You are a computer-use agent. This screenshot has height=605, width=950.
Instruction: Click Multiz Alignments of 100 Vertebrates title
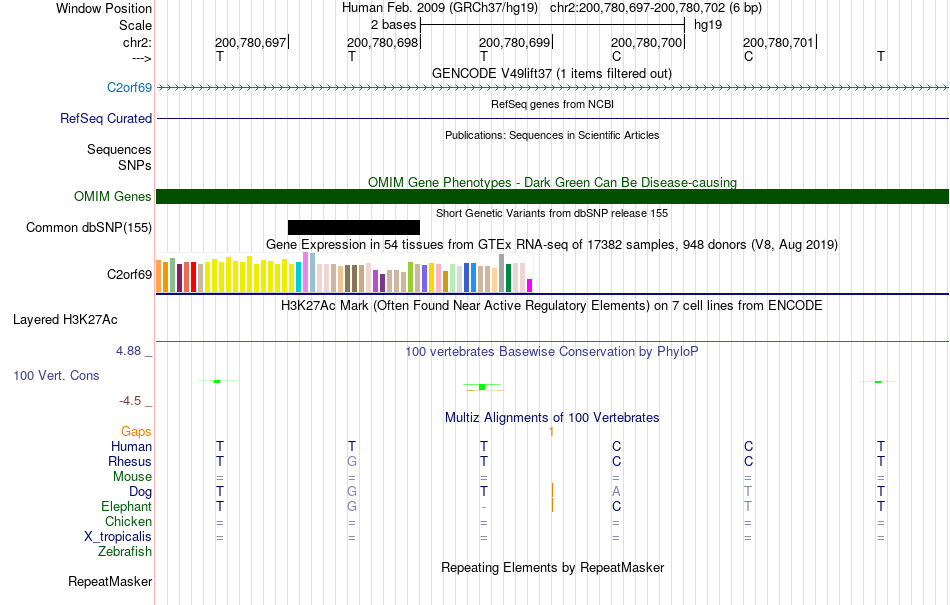[x=552, y=417]
